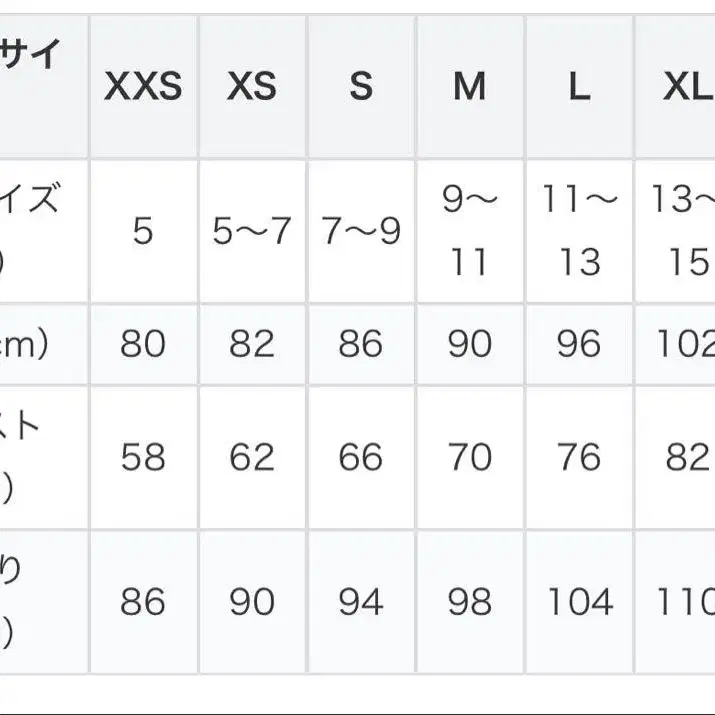
Task: Select the cell showing 62
Action: tap(251, 457)
